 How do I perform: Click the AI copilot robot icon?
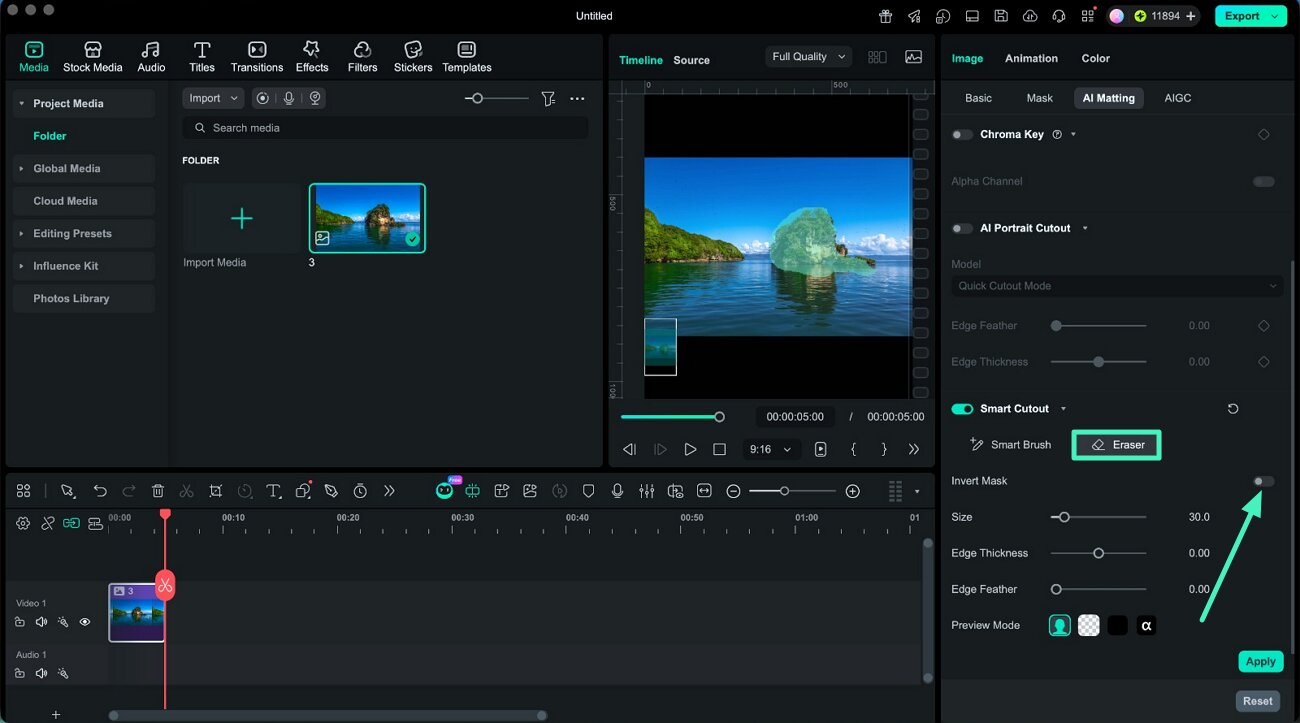pyautogui.click(x=445, y=490)
